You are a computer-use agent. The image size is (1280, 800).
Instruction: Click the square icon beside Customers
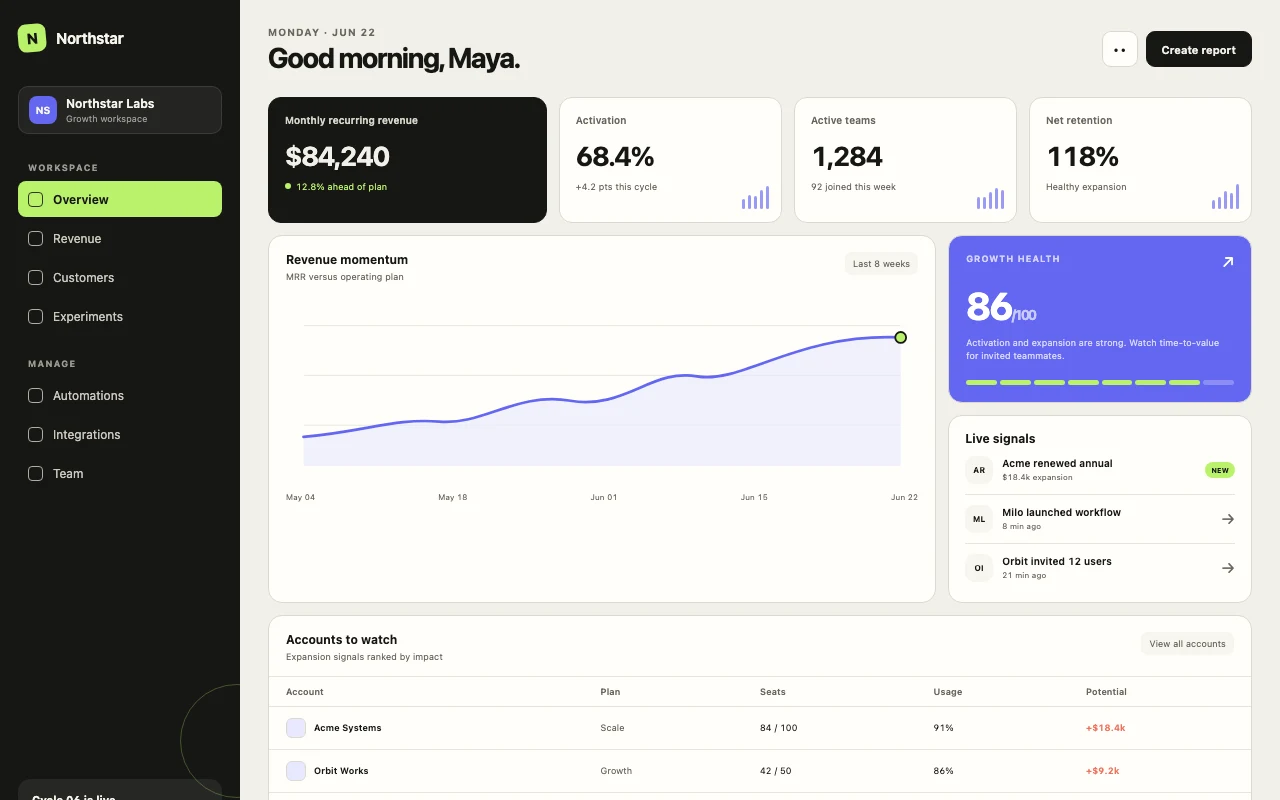[x=35, y=278]
